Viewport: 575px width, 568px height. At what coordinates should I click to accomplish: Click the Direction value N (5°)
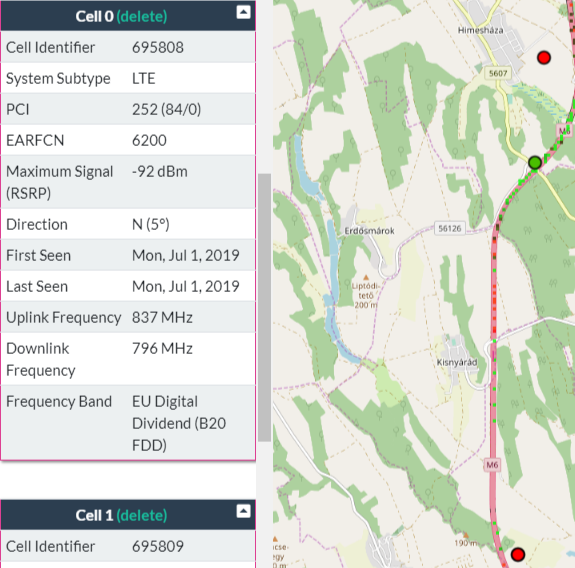tap(151, 224)
